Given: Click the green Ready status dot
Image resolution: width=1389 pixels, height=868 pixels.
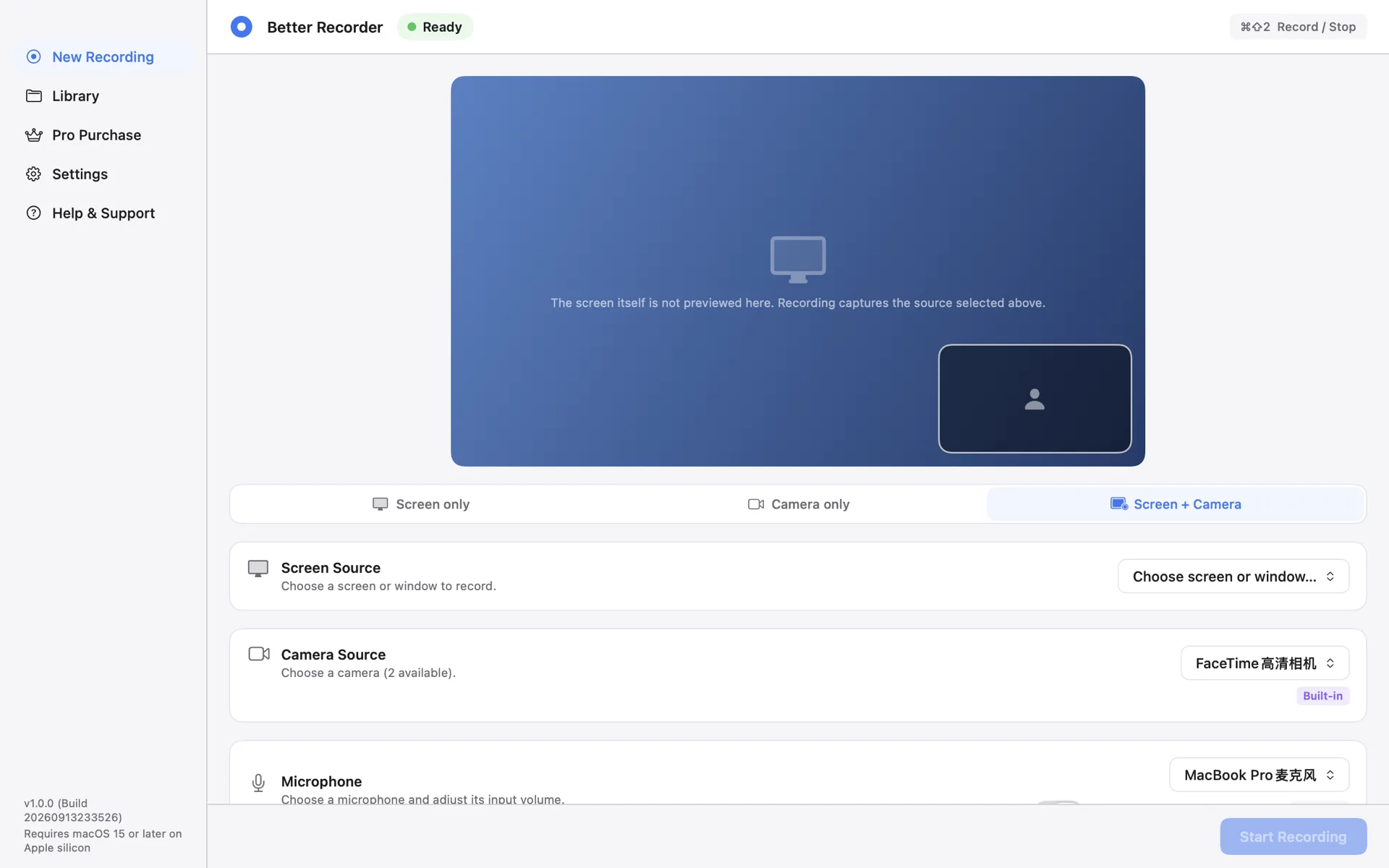Looking at the screenshot, I should click(x=412, y=27).
